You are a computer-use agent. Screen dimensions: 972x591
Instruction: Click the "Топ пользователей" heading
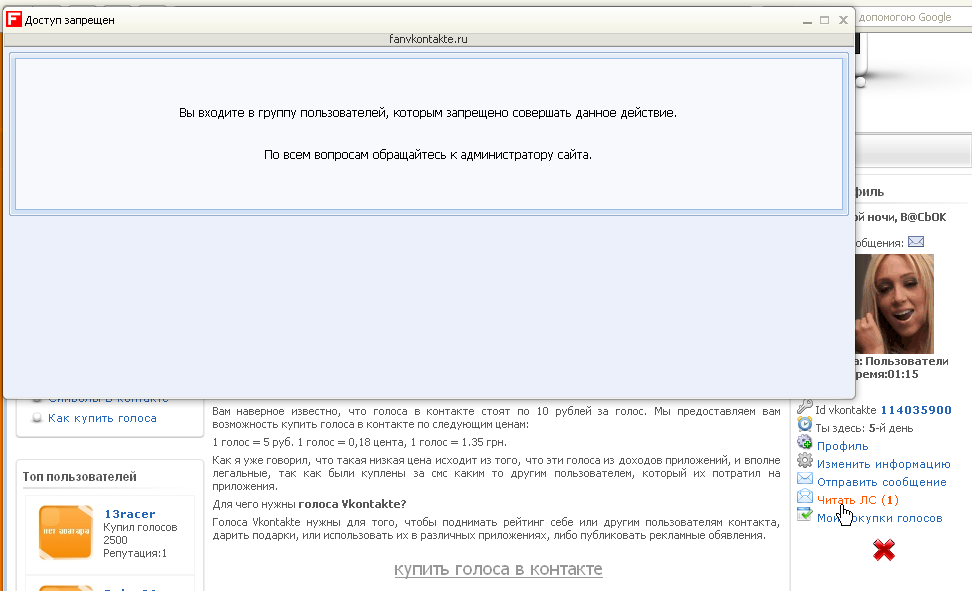[79, 476]
